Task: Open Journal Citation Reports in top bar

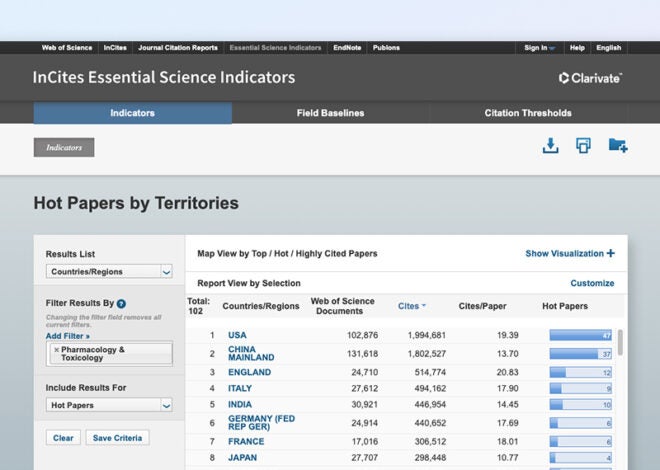Action: (x=178, y=47)
